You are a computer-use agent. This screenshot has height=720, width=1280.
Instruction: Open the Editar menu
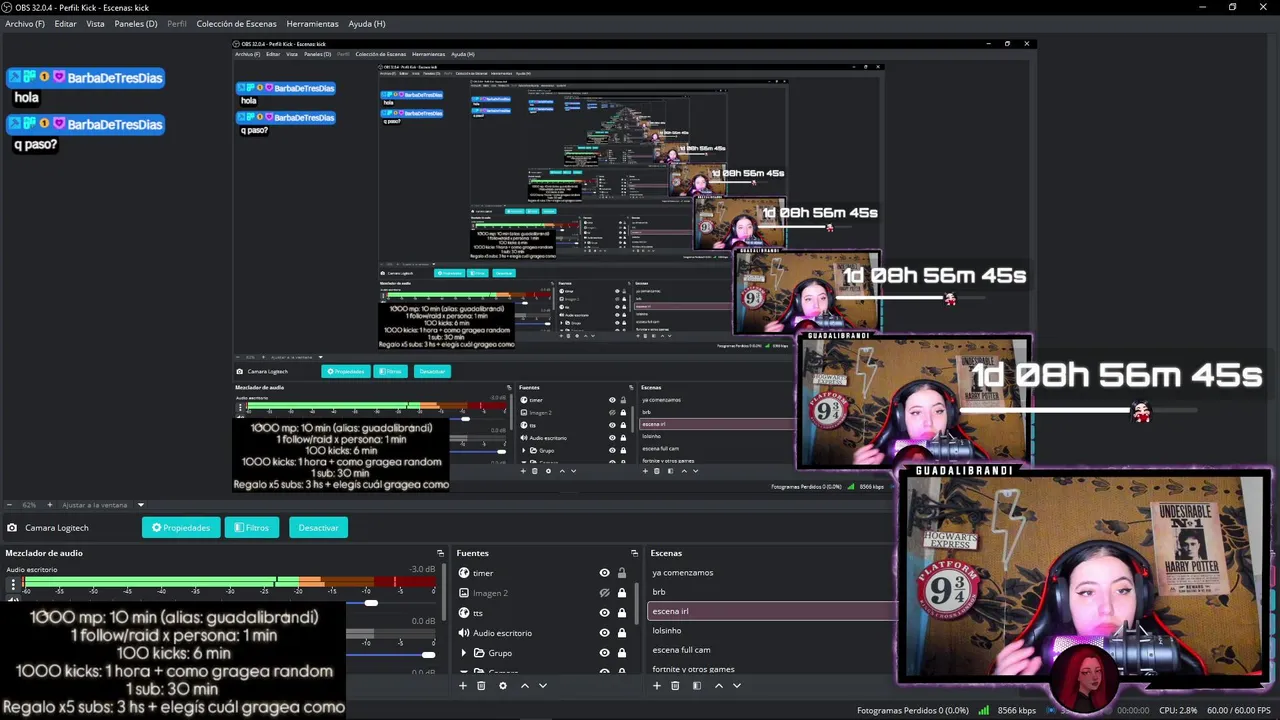(65, 23)
